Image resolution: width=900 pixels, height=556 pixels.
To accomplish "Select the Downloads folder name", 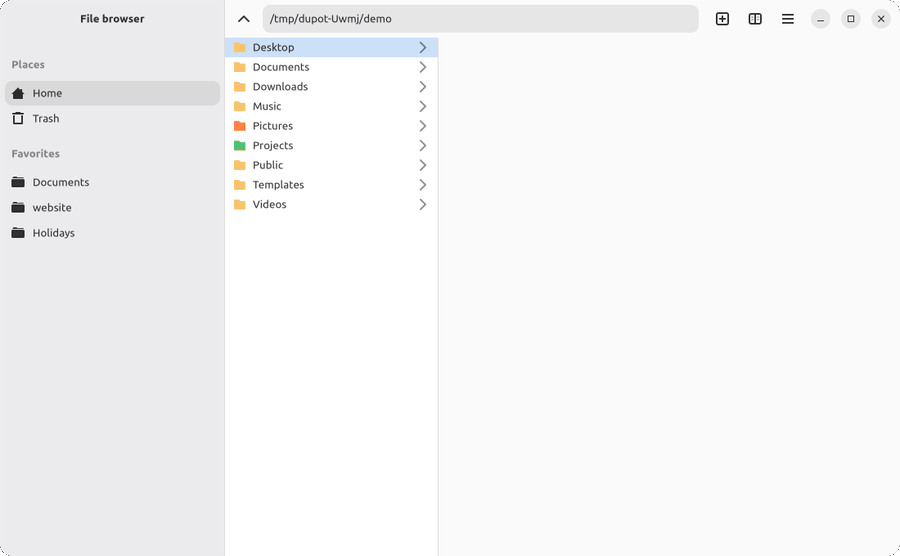I will (280, 87).
